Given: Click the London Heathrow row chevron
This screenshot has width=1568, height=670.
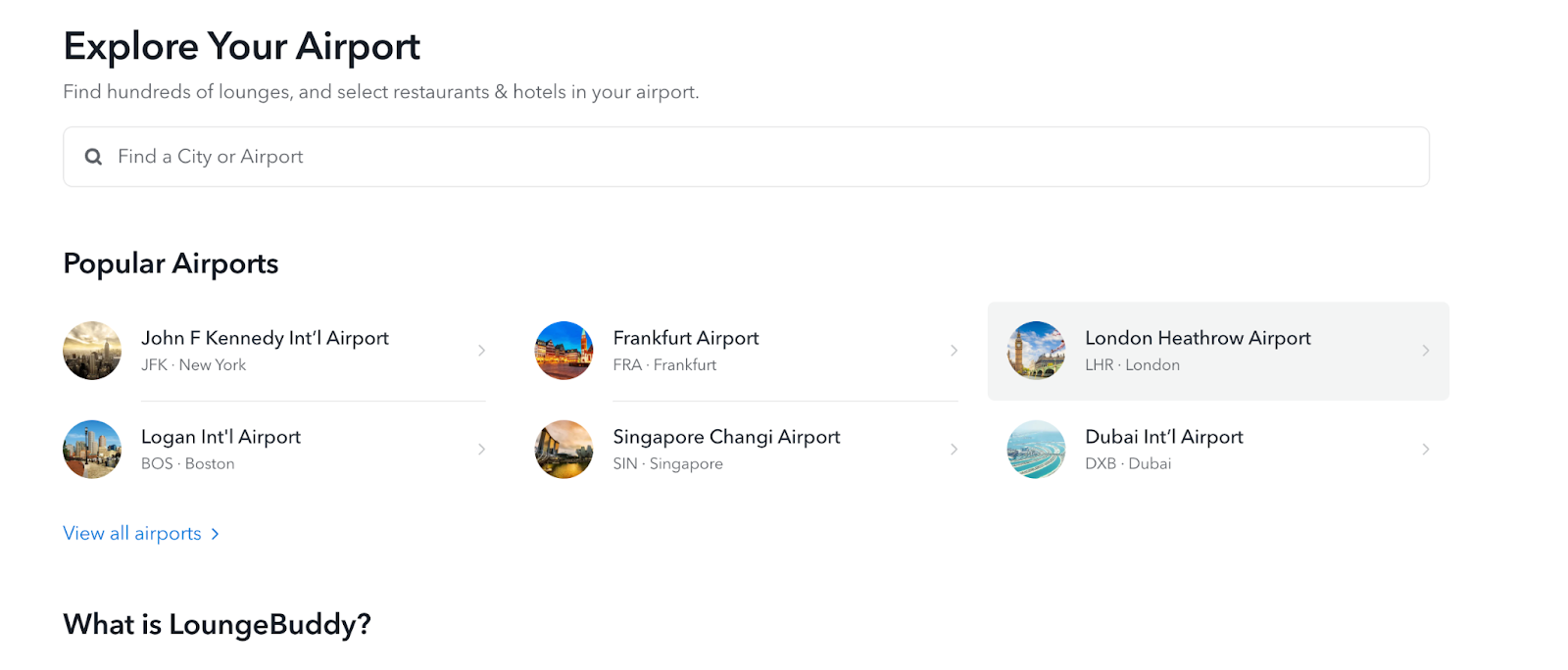Looking at the screenshot, I should tap(1425, 351).
